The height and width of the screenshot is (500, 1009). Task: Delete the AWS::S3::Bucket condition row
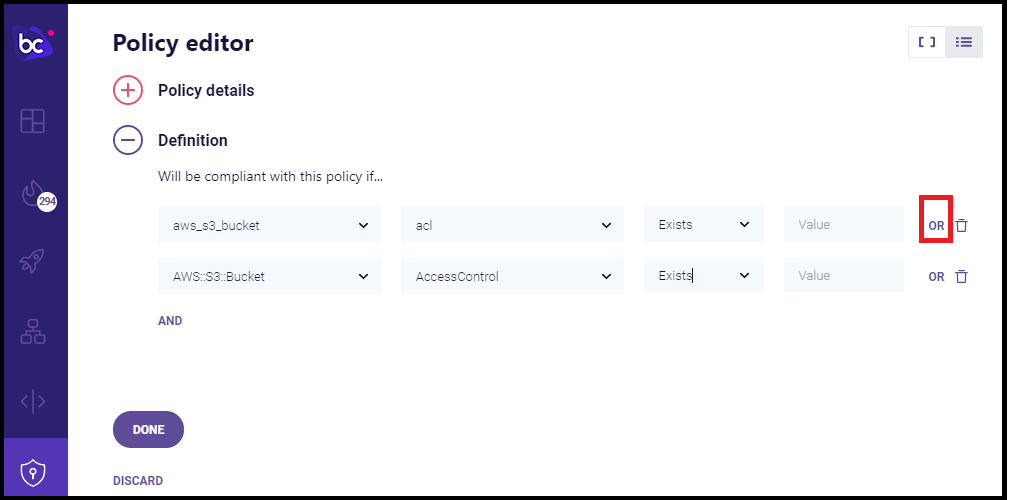(961, 277)
